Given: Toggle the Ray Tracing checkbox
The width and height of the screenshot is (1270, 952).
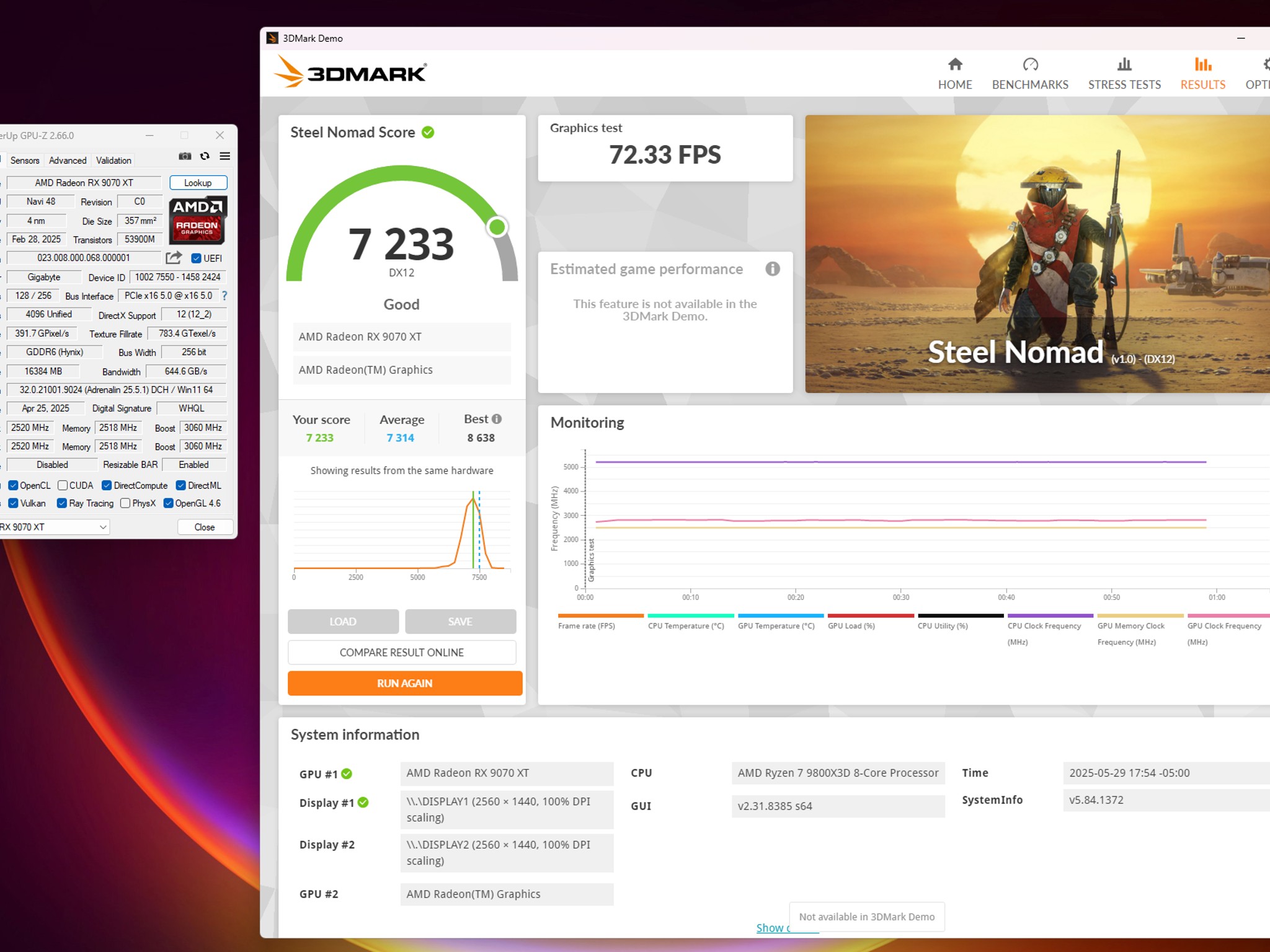Looking at the screenshot, I should pos(62,503).
